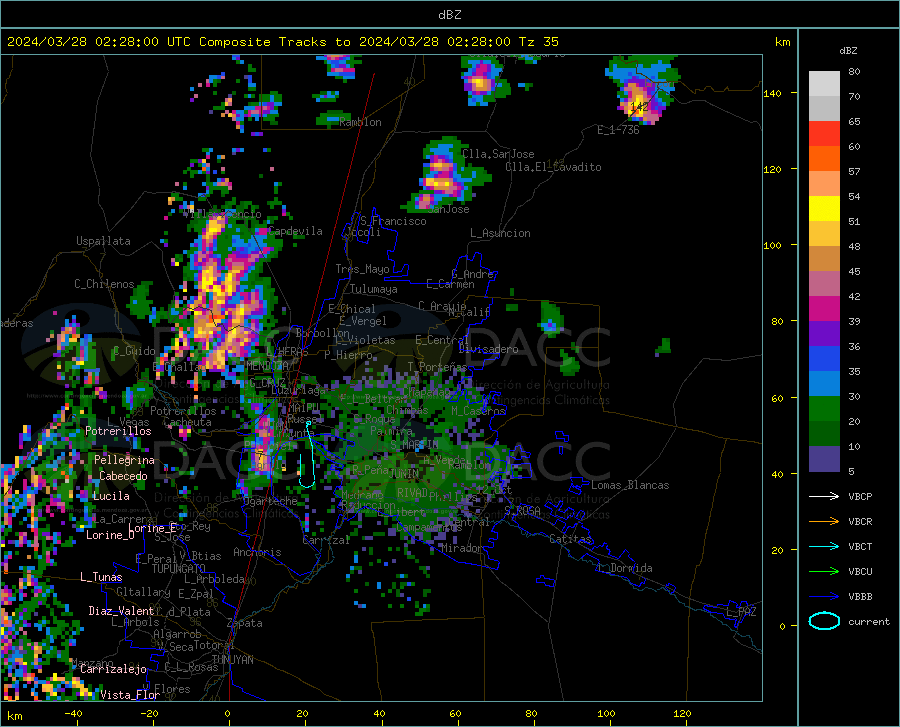The width and height of the screenshot is (900, 727).
Task: Click the dBZ title at top center
Action: [449, 14]
